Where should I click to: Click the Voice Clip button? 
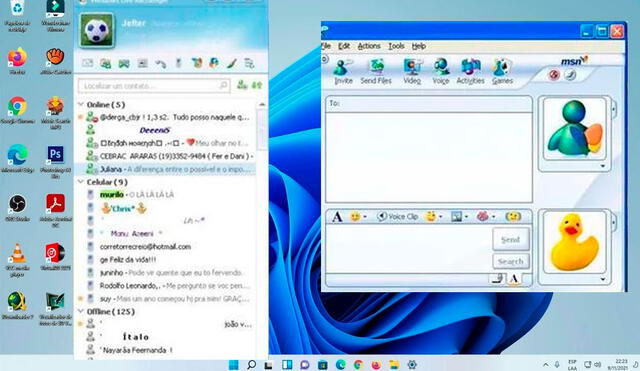[x=397, y=217]
